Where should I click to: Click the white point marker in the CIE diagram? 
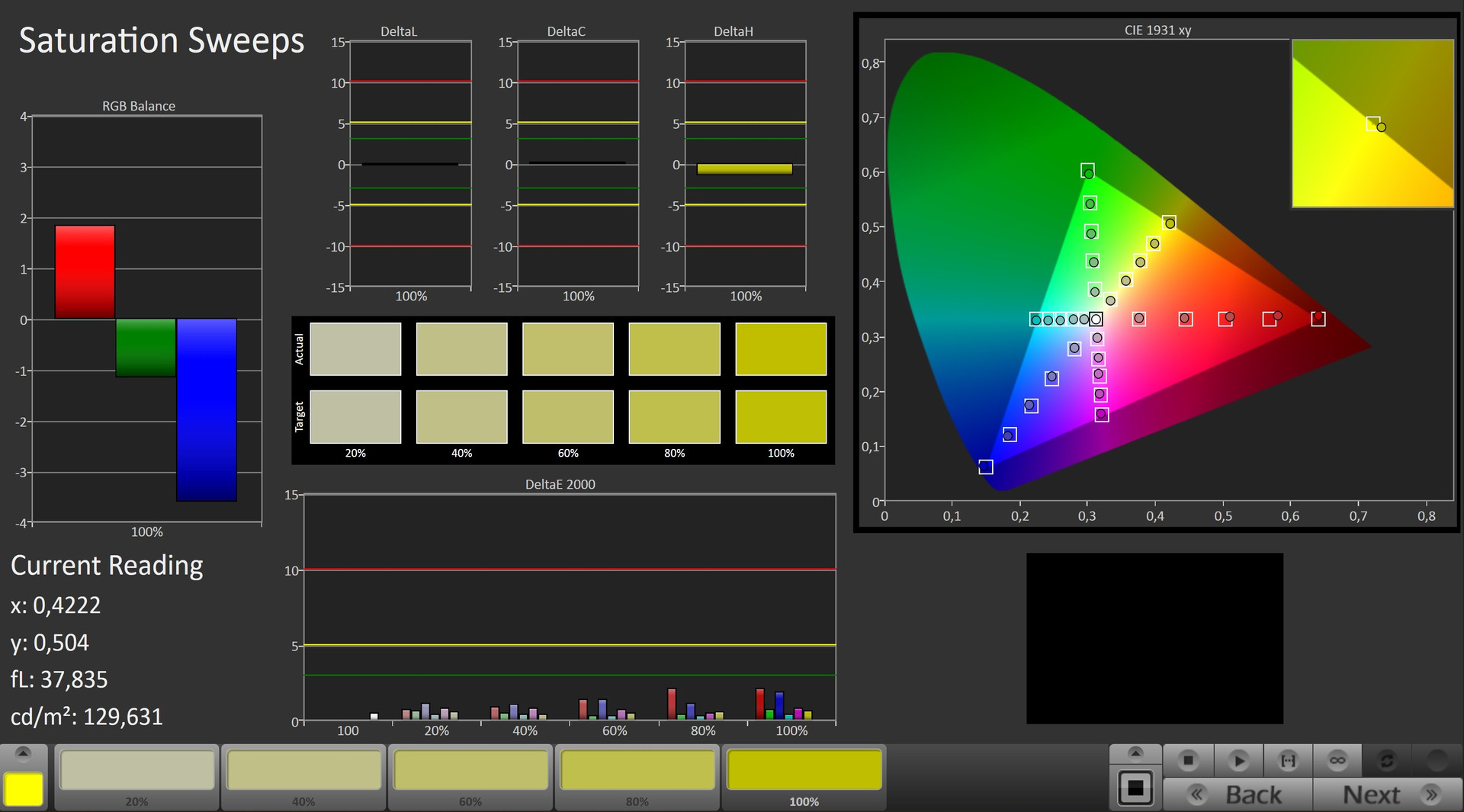pos(1096,319)
